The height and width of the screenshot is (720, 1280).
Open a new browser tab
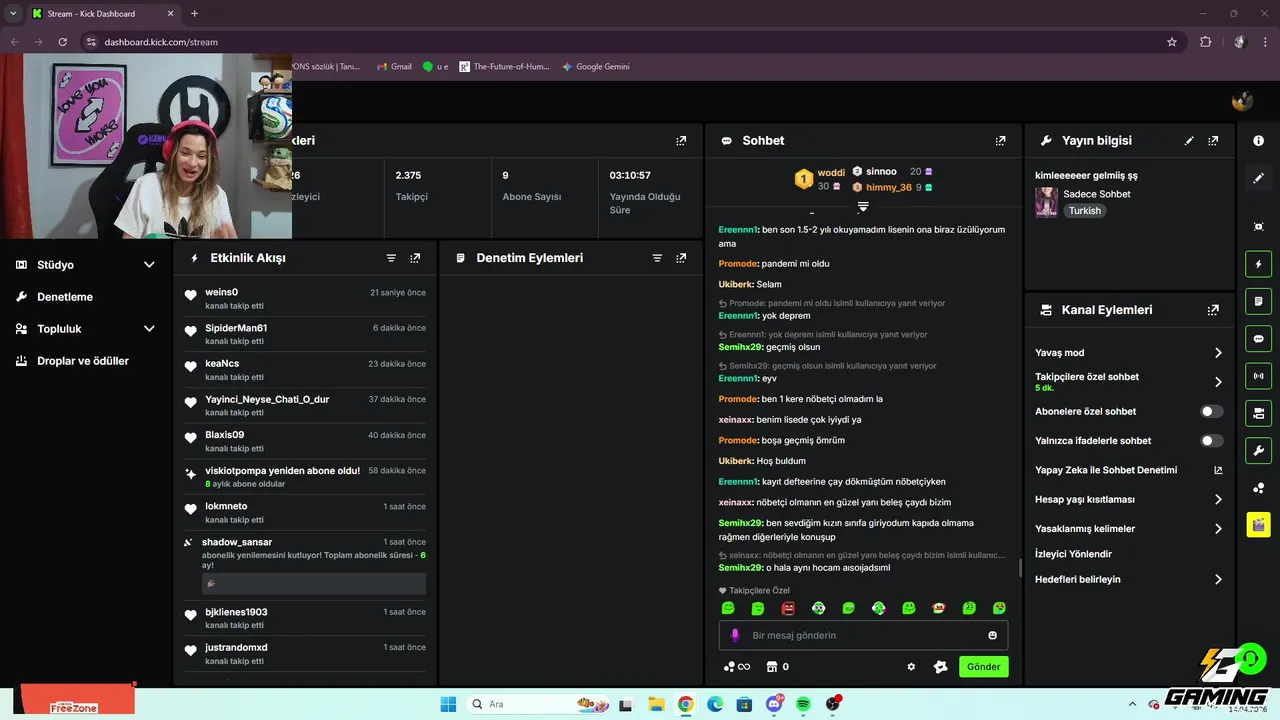[194, 13]
